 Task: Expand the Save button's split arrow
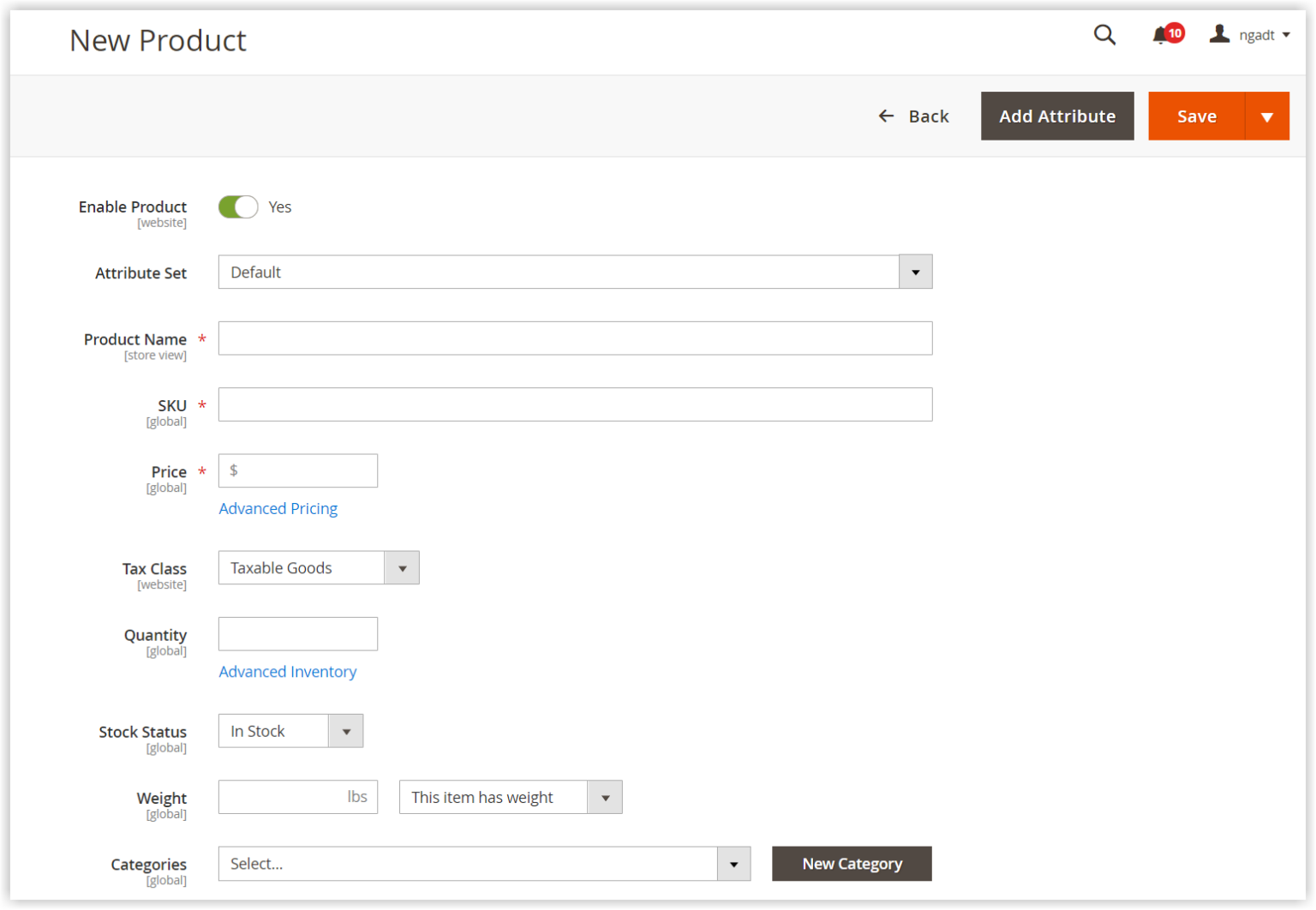[1266, 116]
